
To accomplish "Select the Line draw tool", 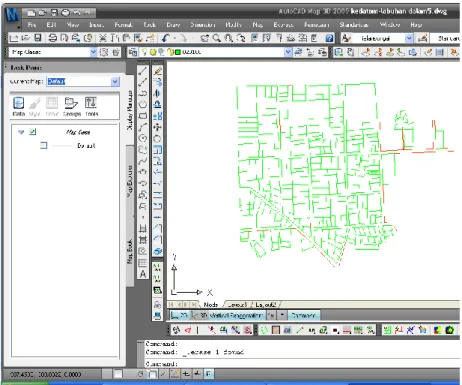I will (x=143, y=71).
